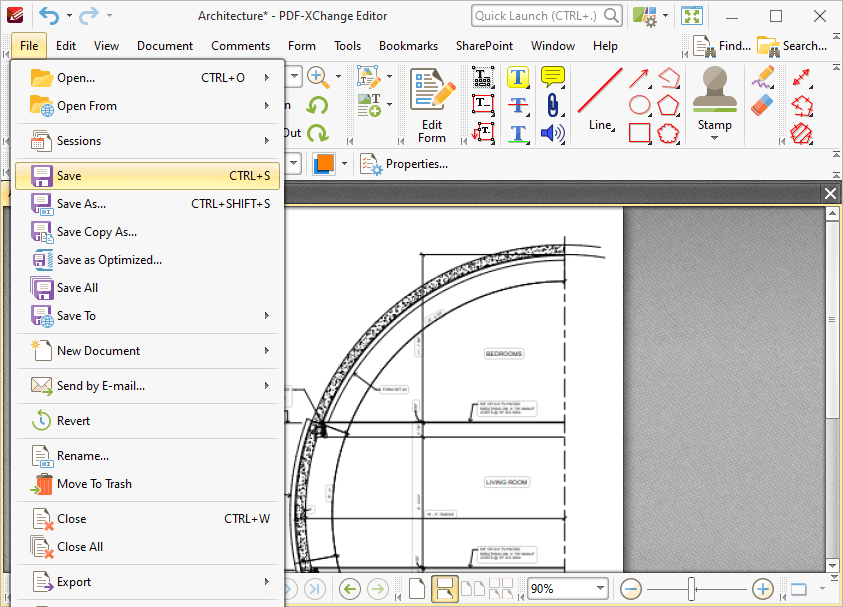Open the fill color dropdown arrow
Image resolution: width=843 pixels, height=607 pixels.
coord(345,163)
